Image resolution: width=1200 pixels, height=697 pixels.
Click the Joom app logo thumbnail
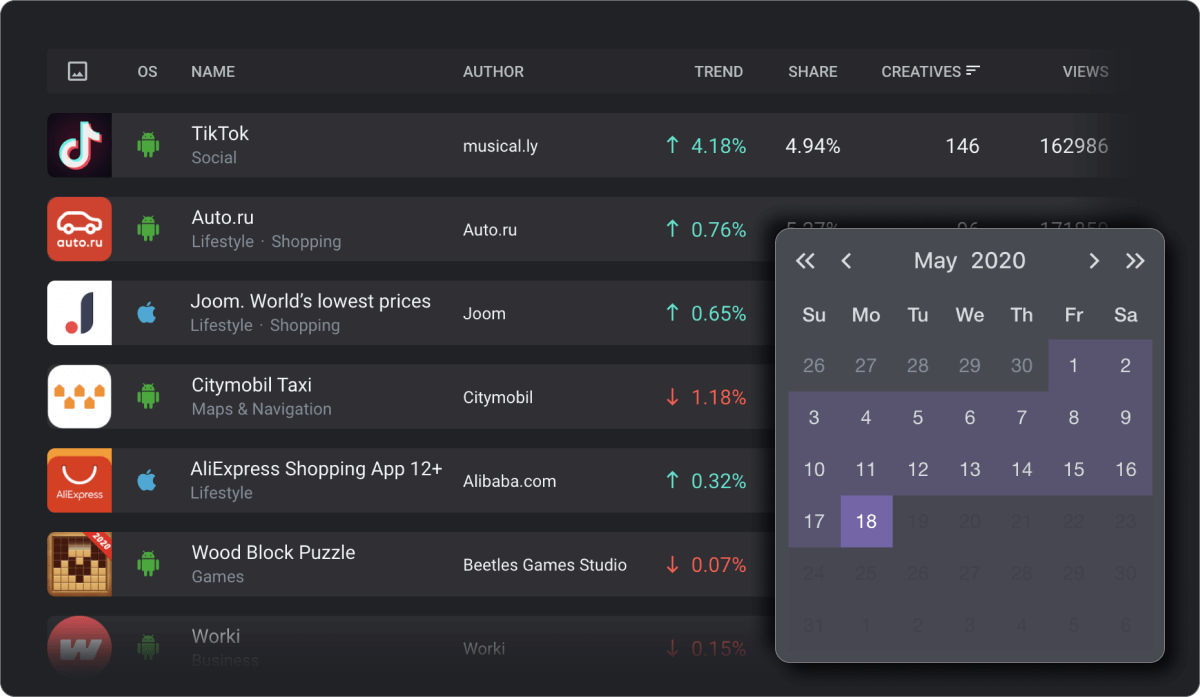79,313
